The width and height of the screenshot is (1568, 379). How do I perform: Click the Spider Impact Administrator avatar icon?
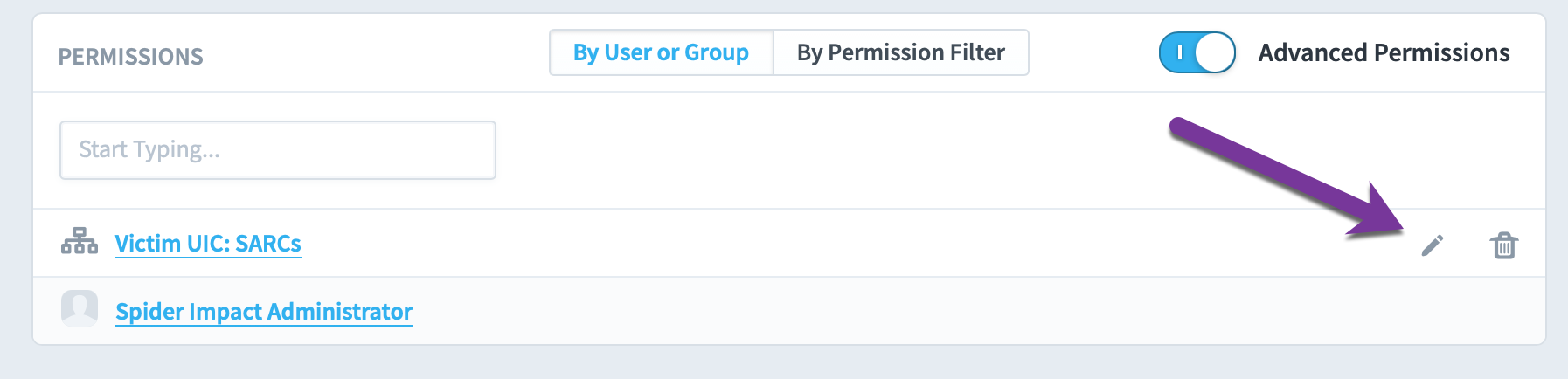tap(80, 308)
